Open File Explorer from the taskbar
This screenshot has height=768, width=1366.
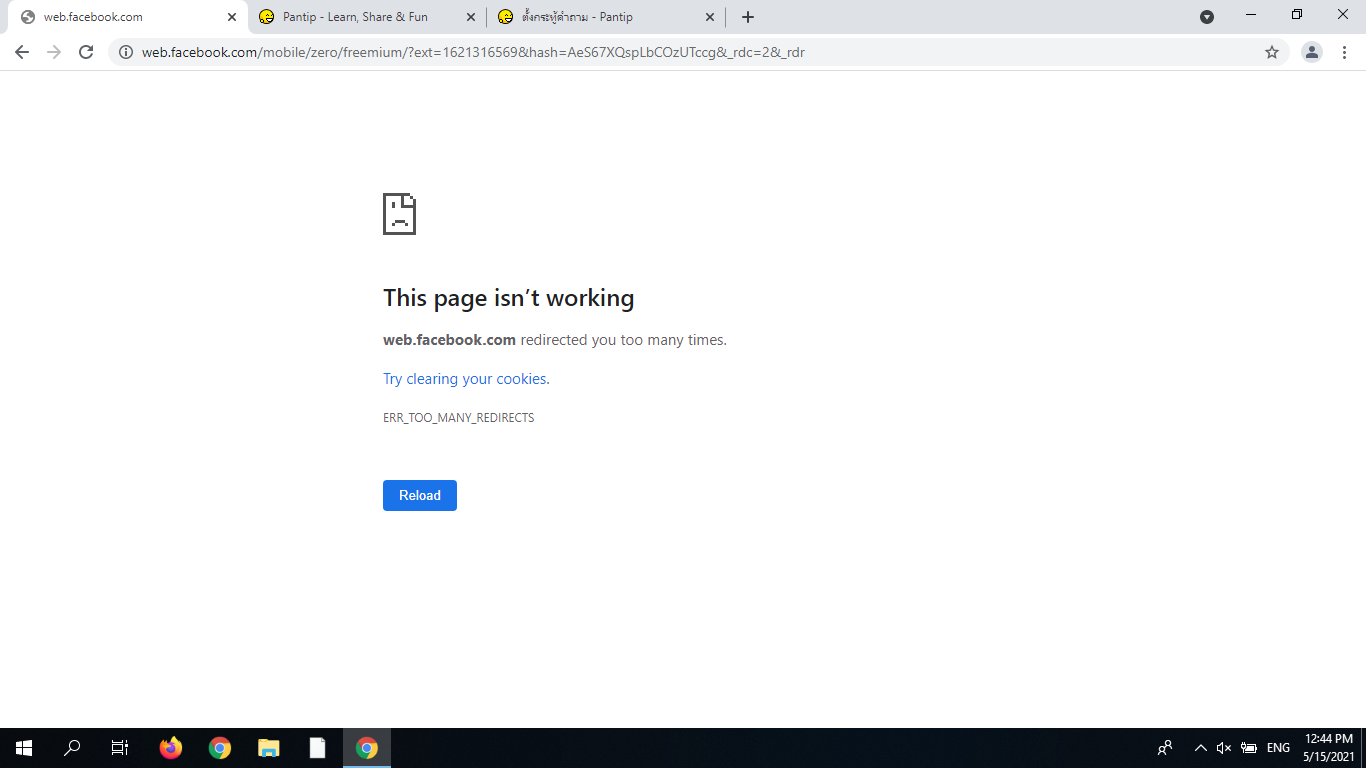point(269,748)
